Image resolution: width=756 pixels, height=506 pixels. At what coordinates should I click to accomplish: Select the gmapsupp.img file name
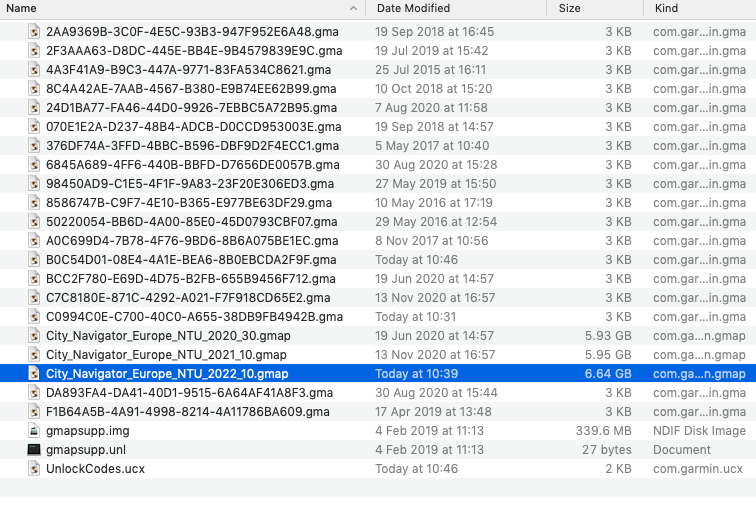[x=88, y=431]
